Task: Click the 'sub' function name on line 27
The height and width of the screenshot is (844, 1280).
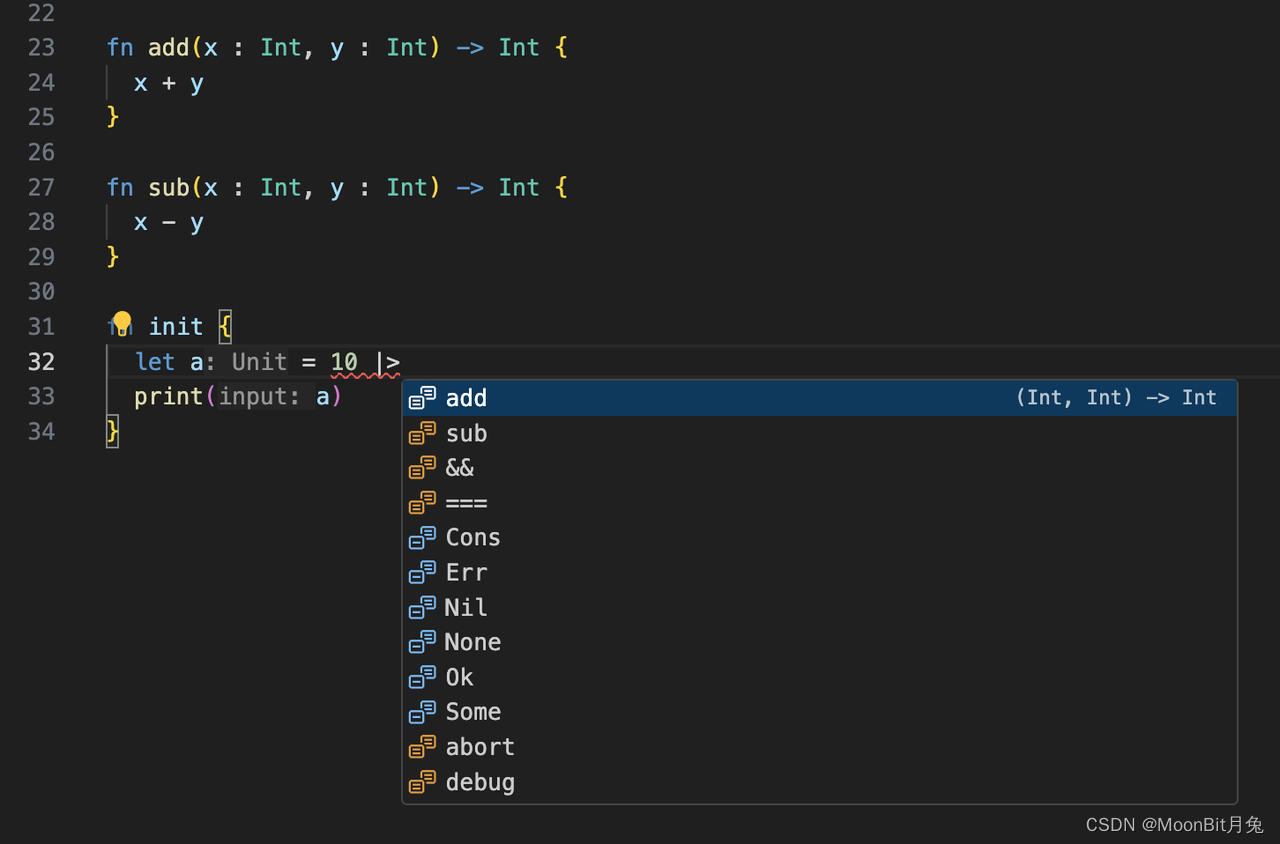Action: click(x=169, y=188)
